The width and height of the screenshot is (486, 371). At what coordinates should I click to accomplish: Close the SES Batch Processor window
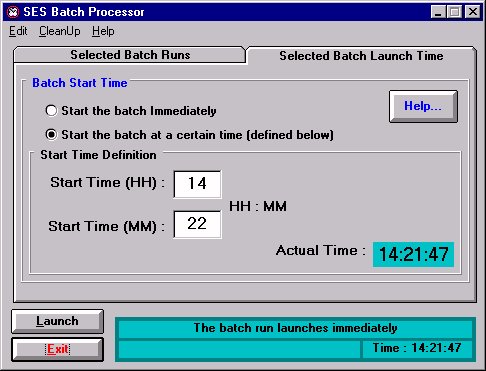tap(473, 12)
